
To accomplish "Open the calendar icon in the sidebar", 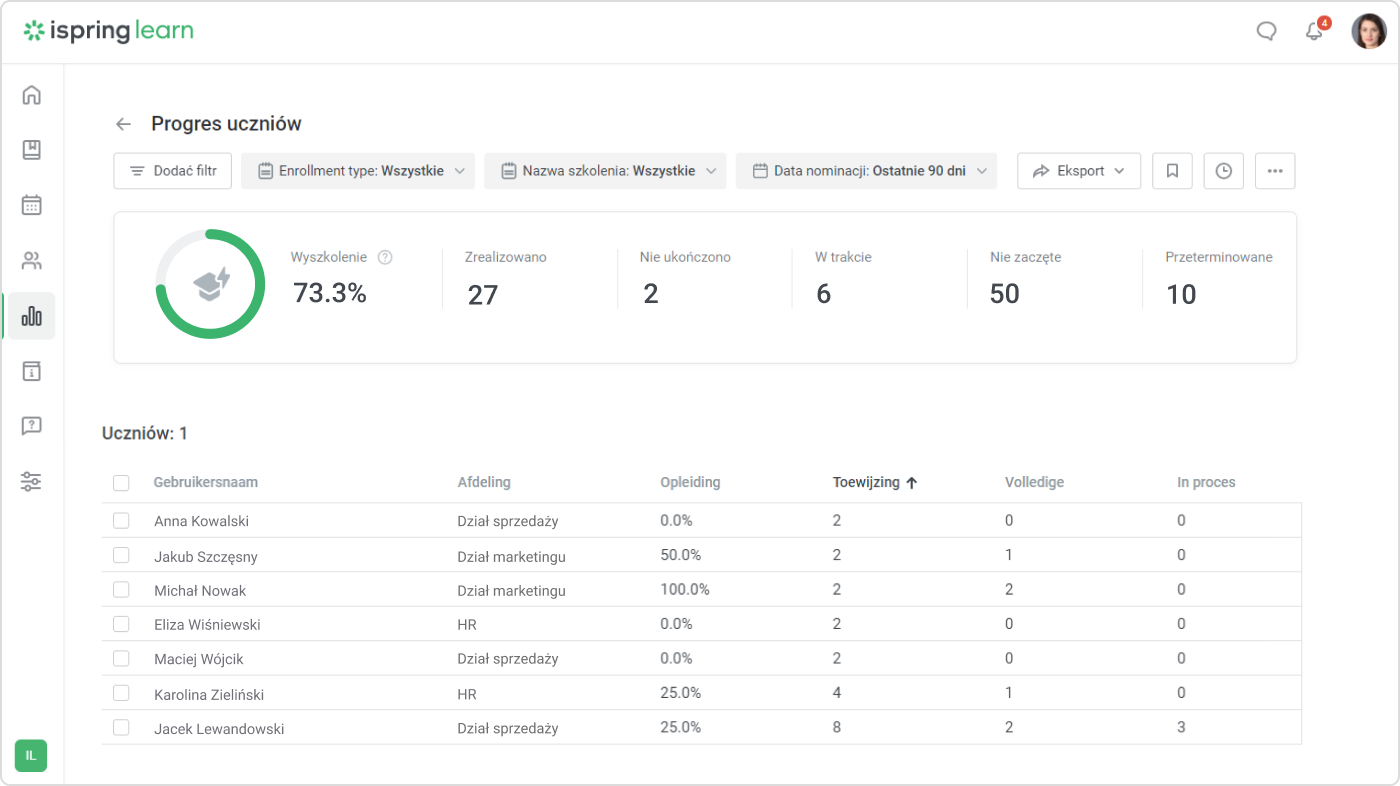I will point(32,205).
